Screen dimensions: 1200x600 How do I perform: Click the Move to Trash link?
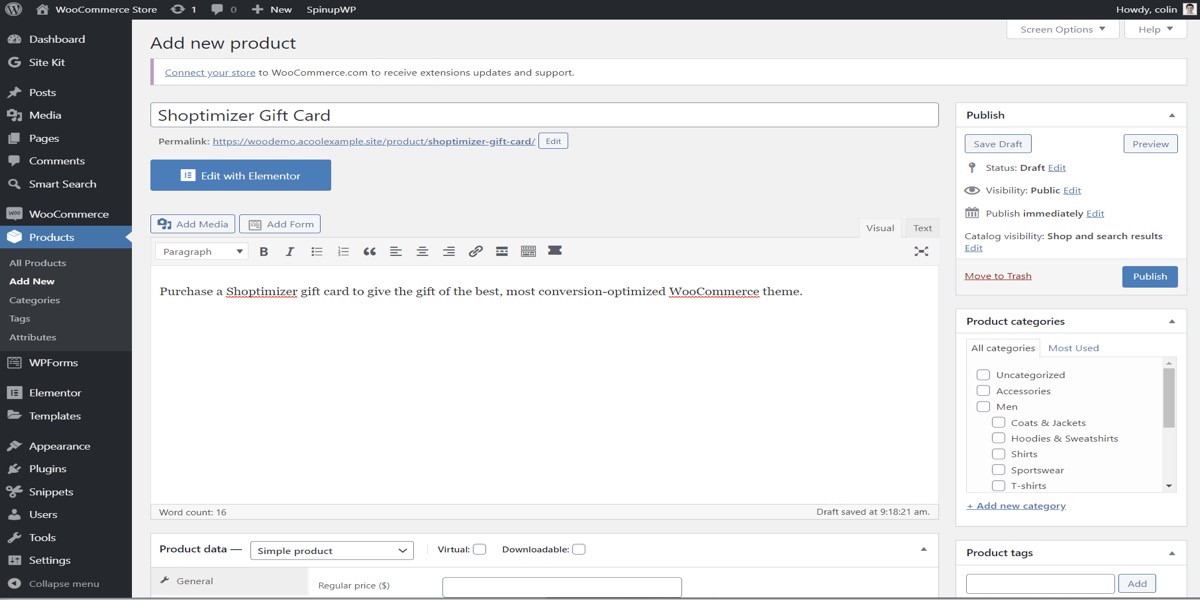coord(998,276)
